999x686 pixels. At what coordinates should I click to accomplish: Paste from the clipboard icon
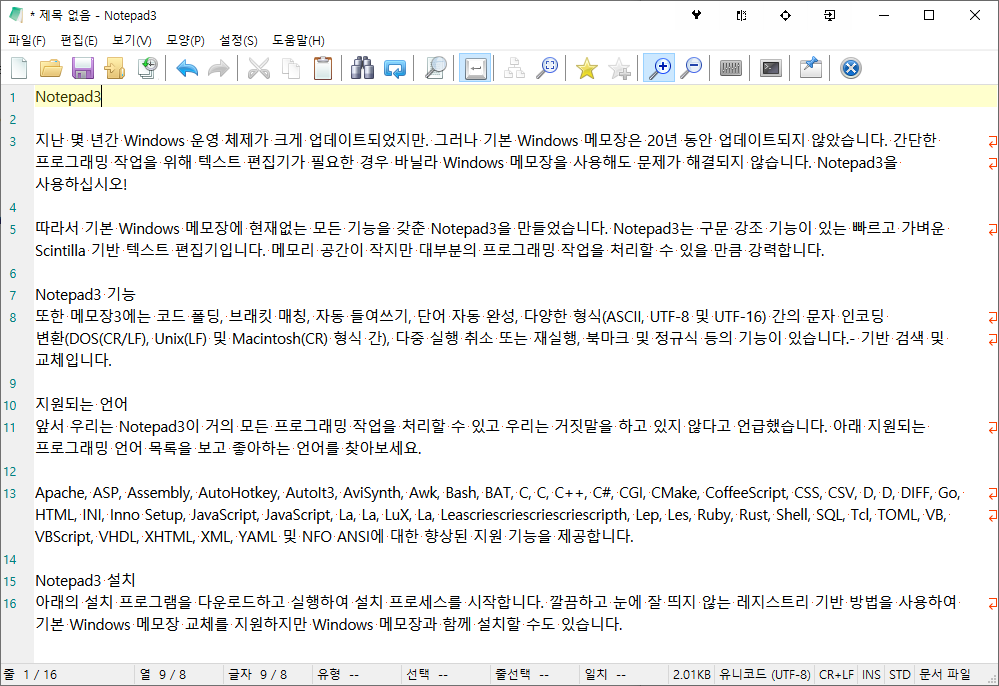(323, 68)
